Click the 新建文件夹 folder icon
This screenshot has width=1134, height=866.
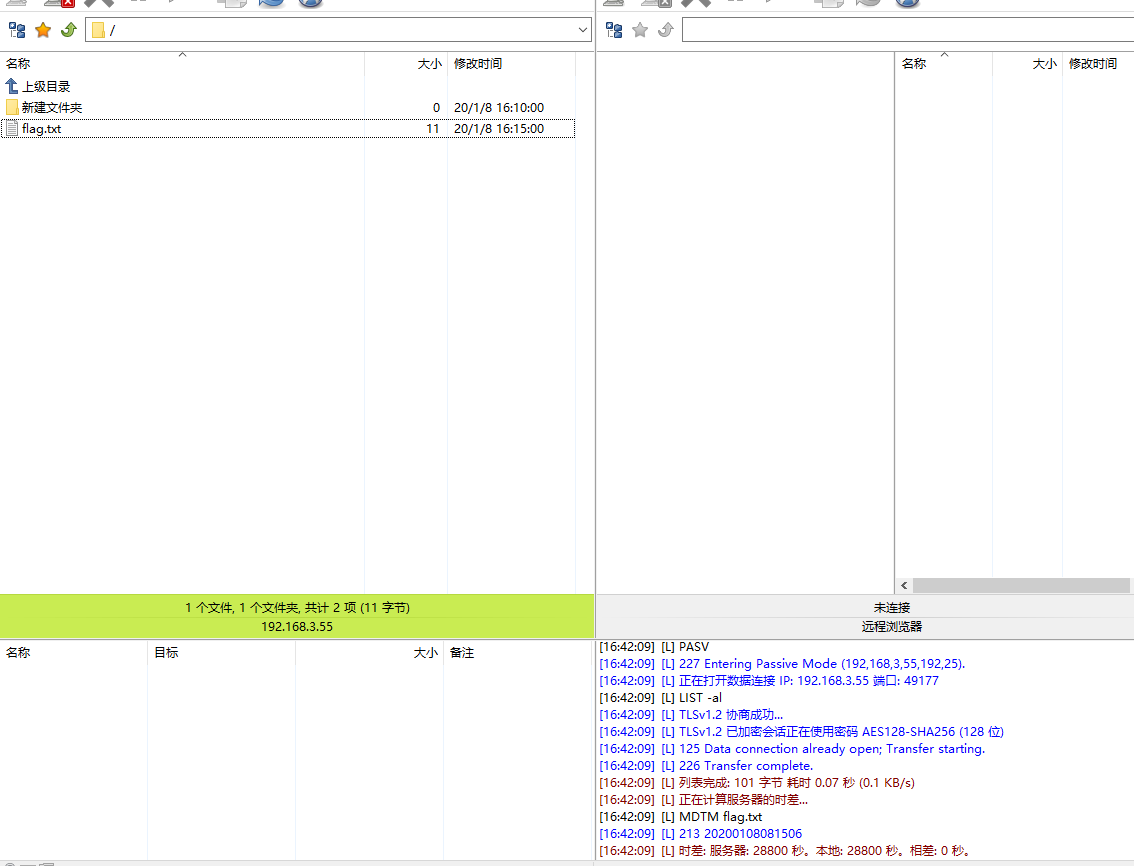click(12, 107)
